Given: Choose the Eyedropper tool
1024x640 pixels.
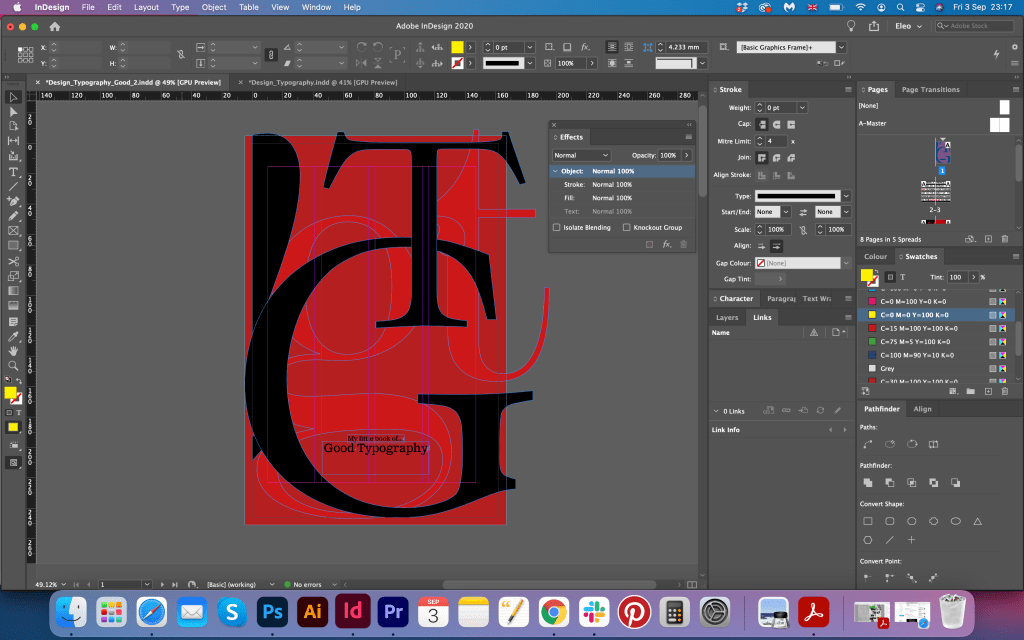Looking at the screenshot, I should pyautogui.click(x=13, y=335).
